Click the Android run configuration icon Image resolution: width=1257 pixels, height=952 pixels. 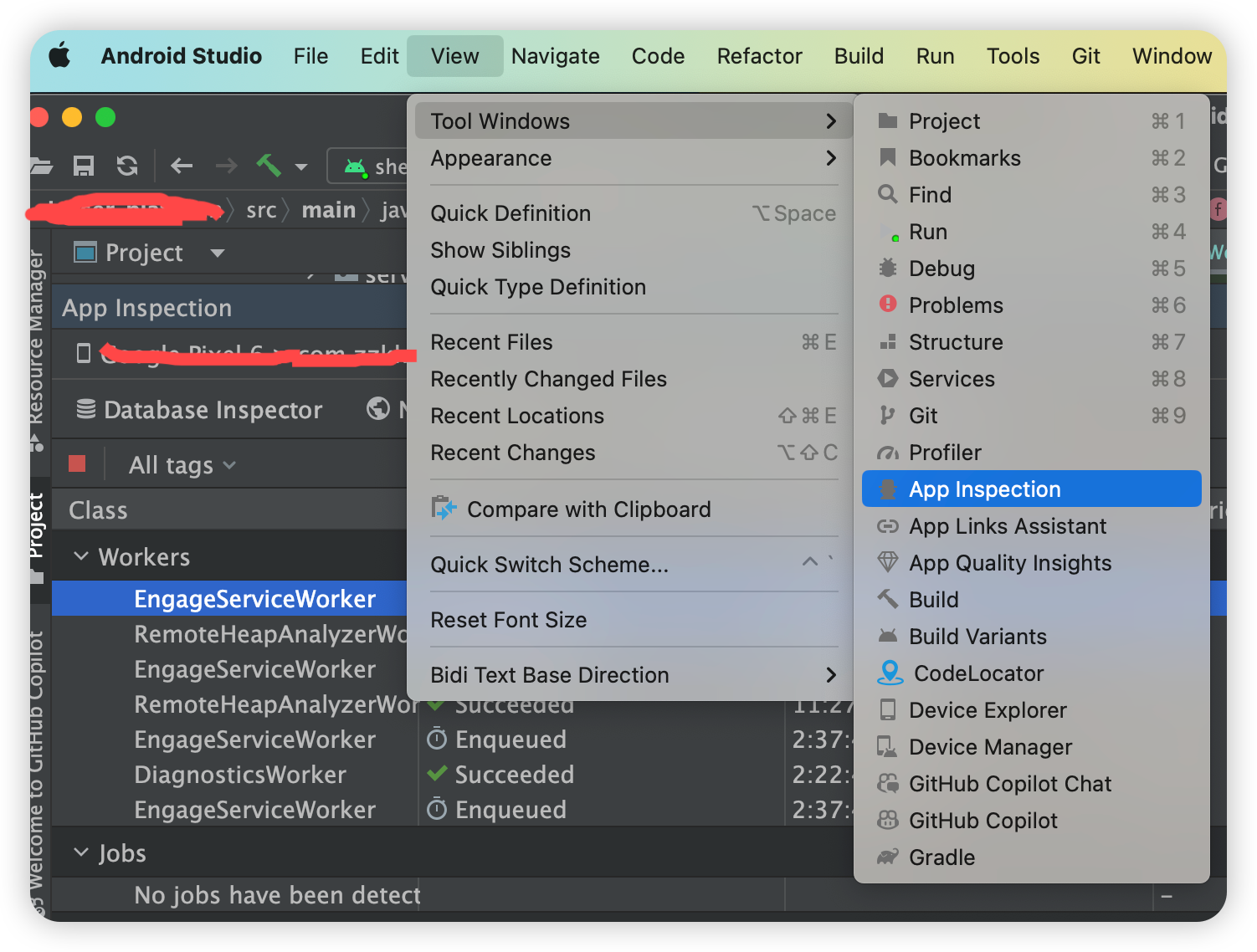(356, 167)
